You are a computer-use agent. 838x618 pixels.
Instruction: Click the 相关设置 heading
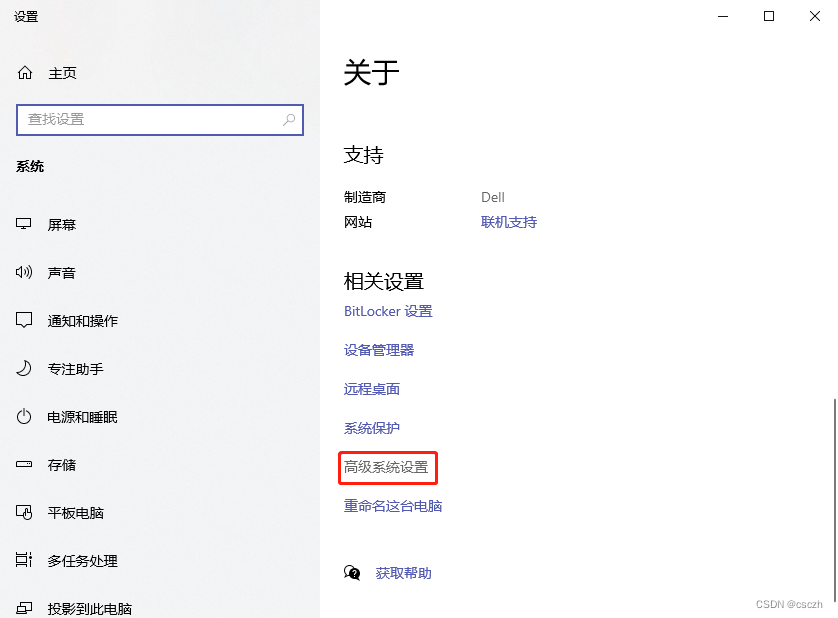click(x=384, y=282)
